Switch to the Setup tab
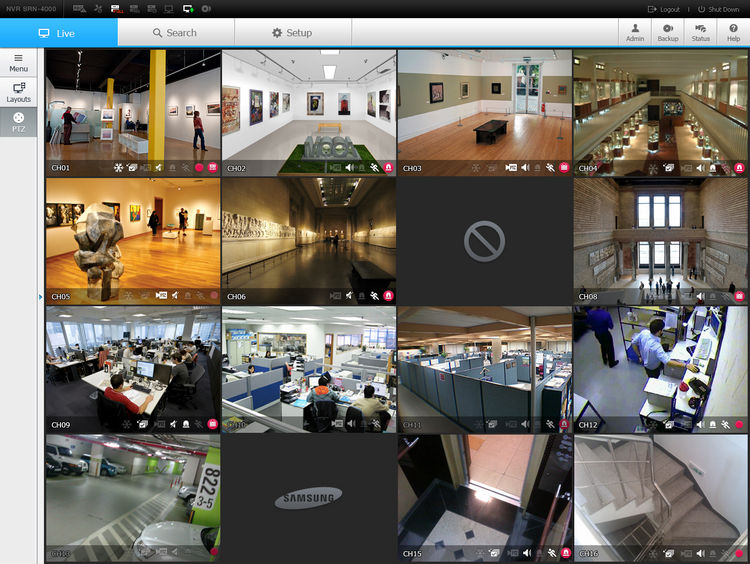The height and width of the screenshot is (564, 750). pos(292,33)
